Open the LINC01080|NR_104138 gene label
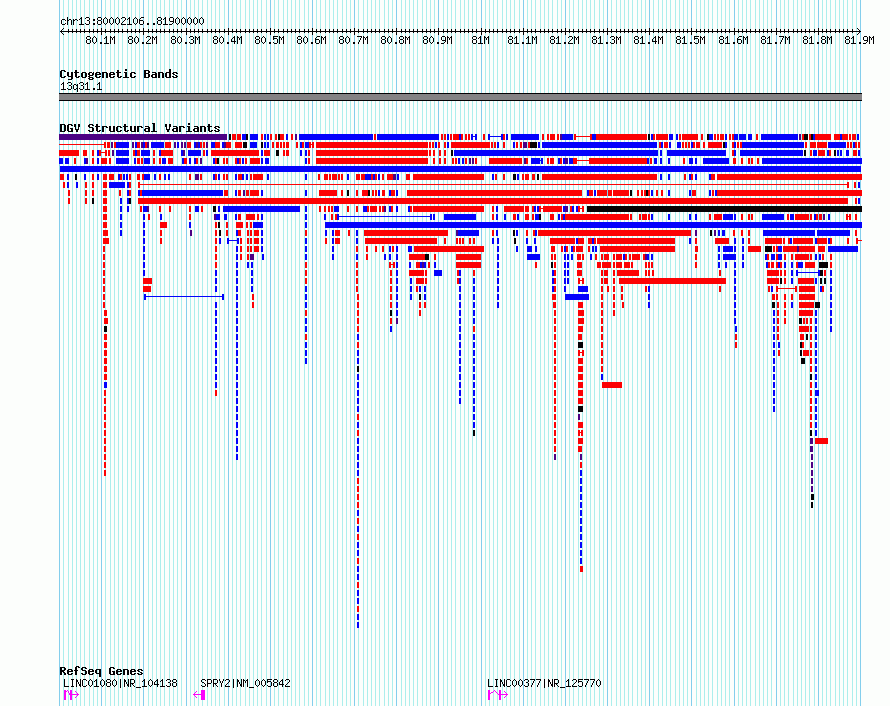This screenshot has height=706, width=890. [120, 683]
